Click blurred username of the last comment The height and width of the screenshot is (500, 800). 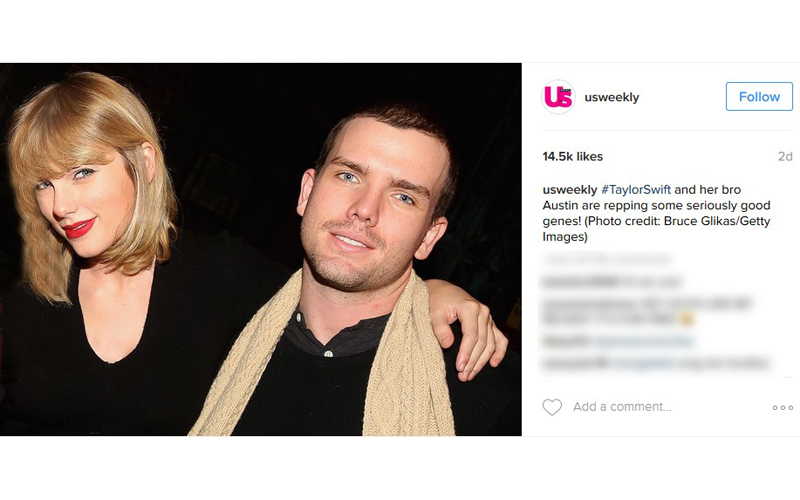coord(576,363)
